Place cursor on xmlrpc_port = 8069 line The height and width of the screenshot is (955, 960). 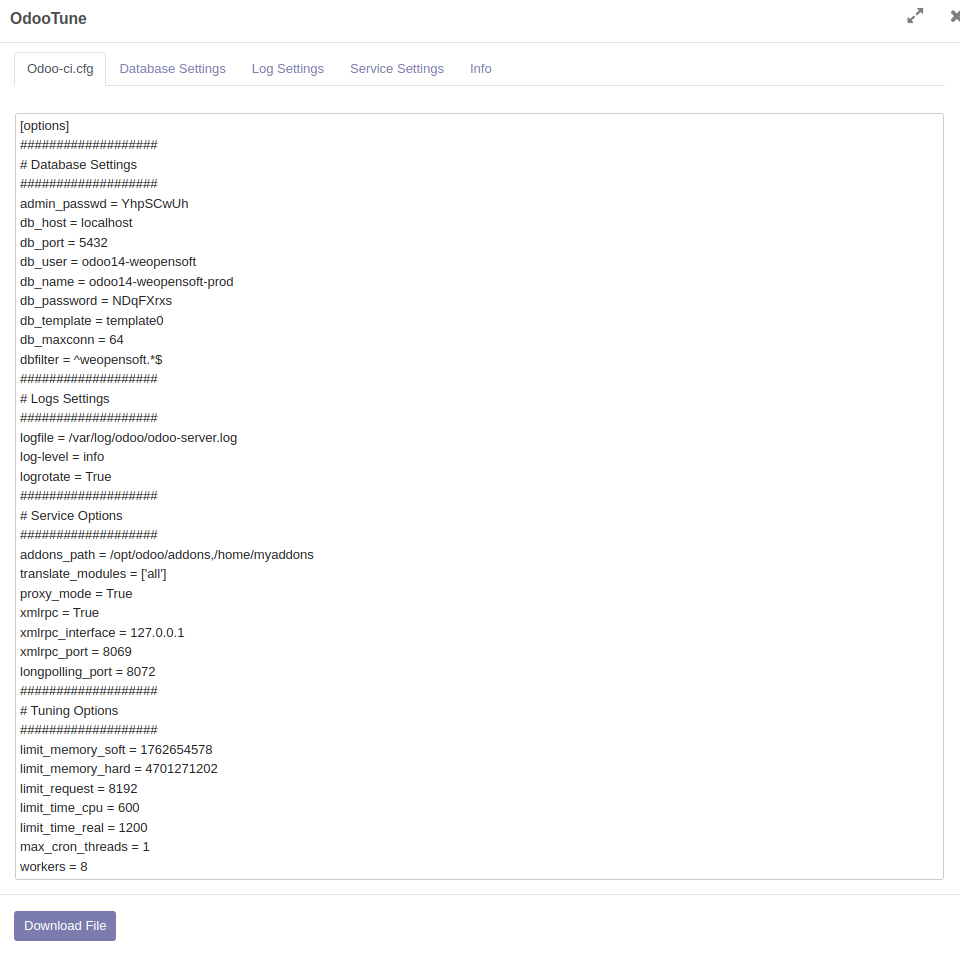[76, 652]
